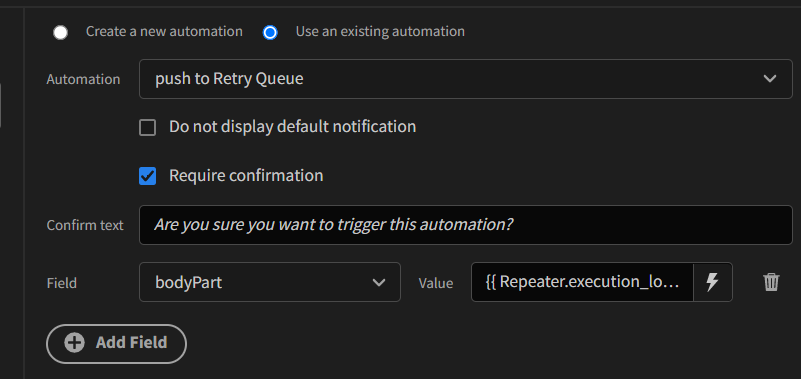Delete the bodyPart field with trash icon
The height and width of the screenshot is (379, 801).
771,282
